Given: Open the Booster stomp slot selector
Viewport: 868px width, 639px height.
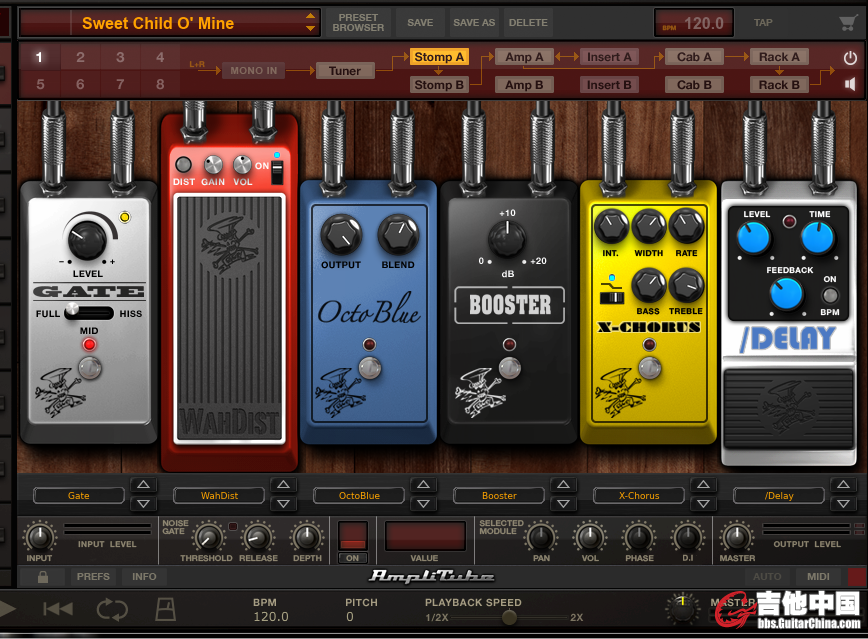Looking at the screenshot, I should [x=499, y=495].
